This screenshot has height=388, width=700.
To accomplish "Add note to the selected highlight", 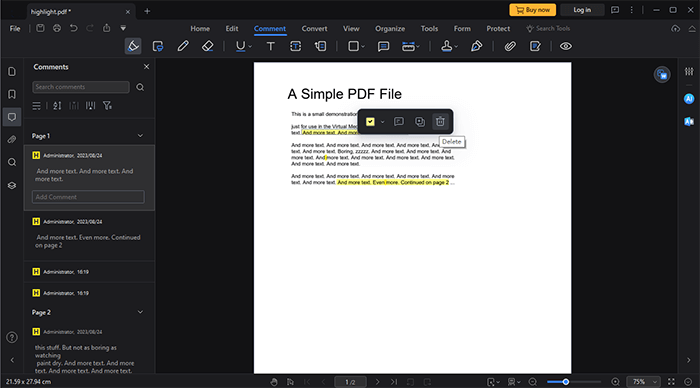I will (x=399, y=121).
